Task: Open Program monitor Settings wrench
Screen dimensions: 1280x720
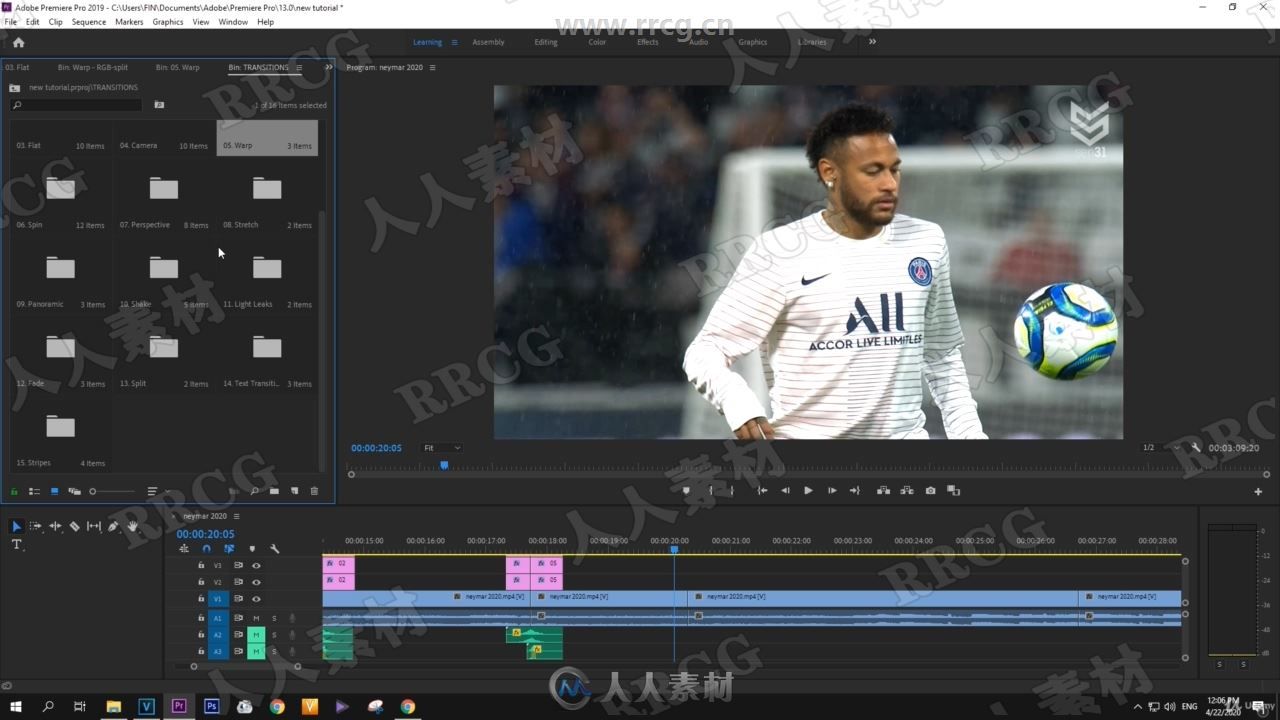Action: click(x=1196, y=448)
